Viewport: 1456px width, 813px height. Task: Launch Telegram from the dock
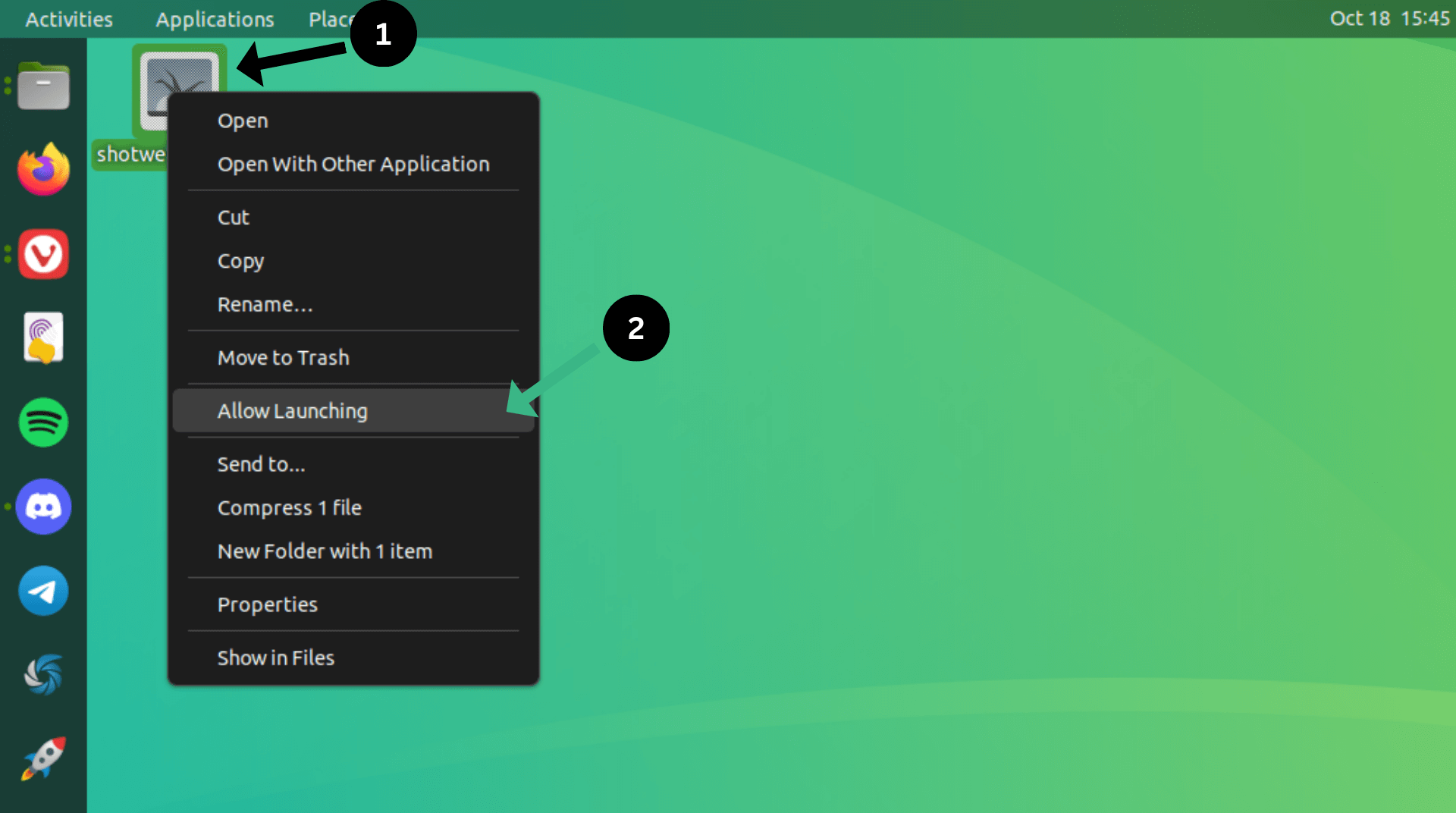point(43,591)
